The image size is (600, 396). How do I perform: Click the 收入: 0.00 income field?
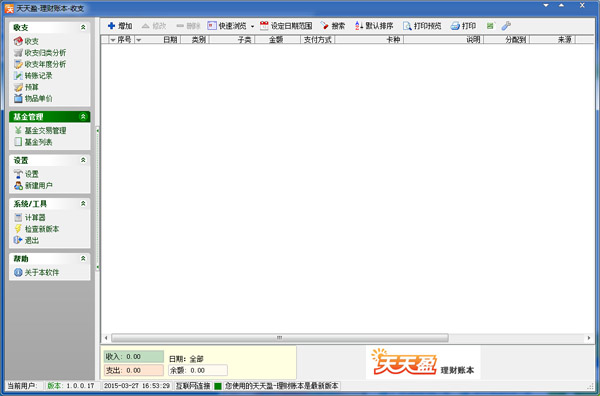pyautogui.click(x=134, y=356)
